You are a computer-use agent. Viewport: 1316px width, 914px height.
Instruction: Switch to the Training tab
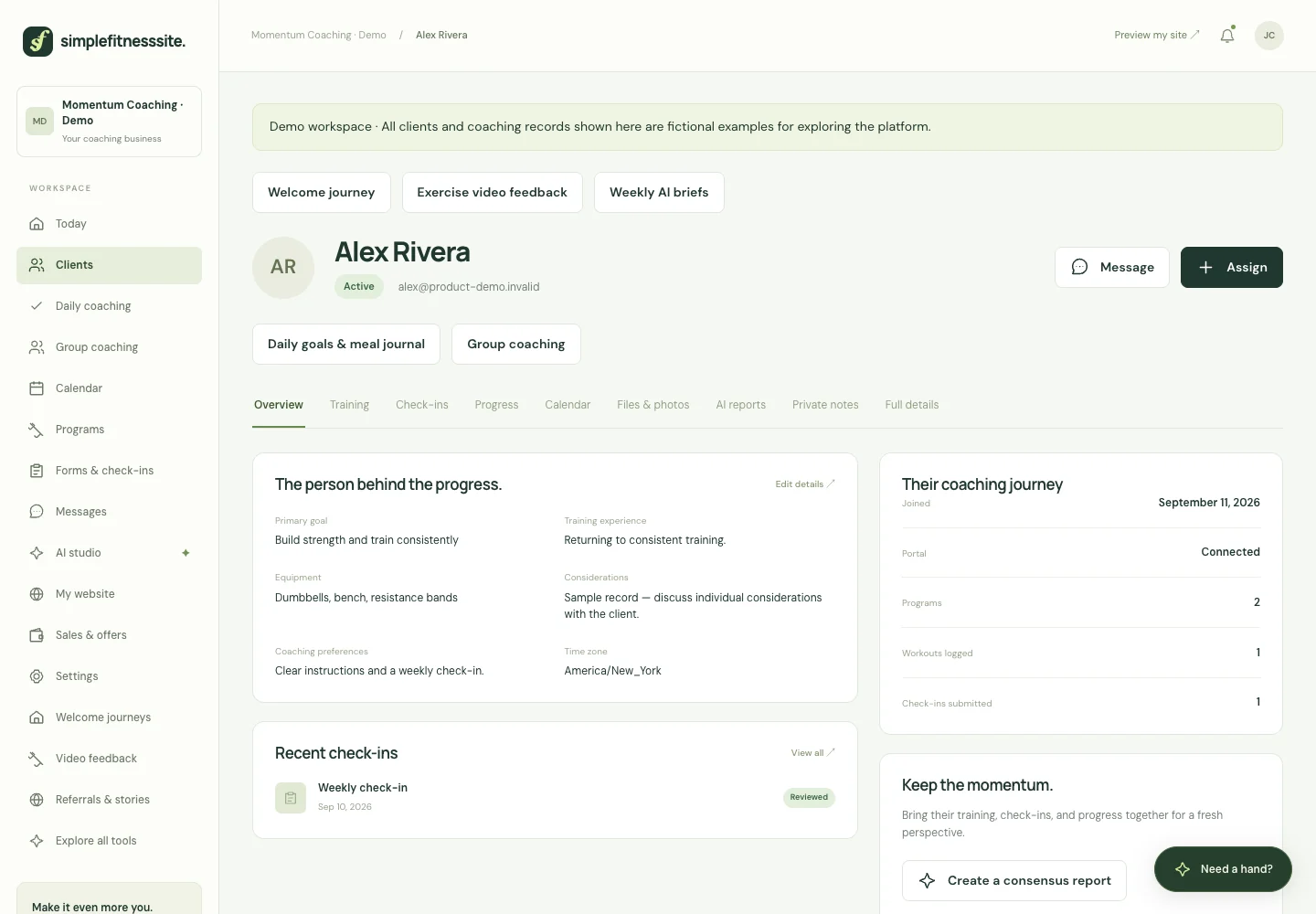[349, 405]
